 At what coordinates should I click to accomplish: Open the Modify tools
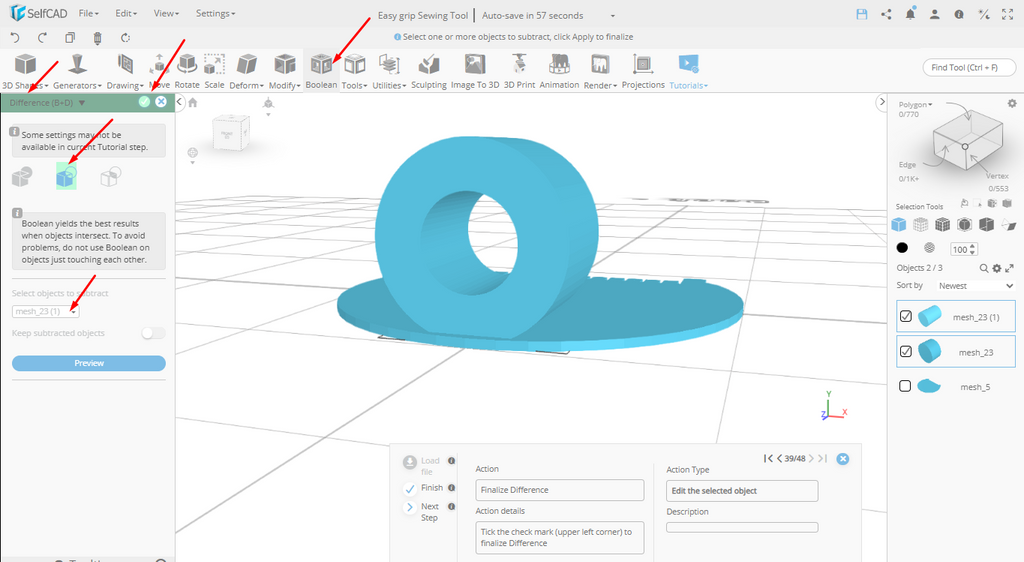click(284, 72)
